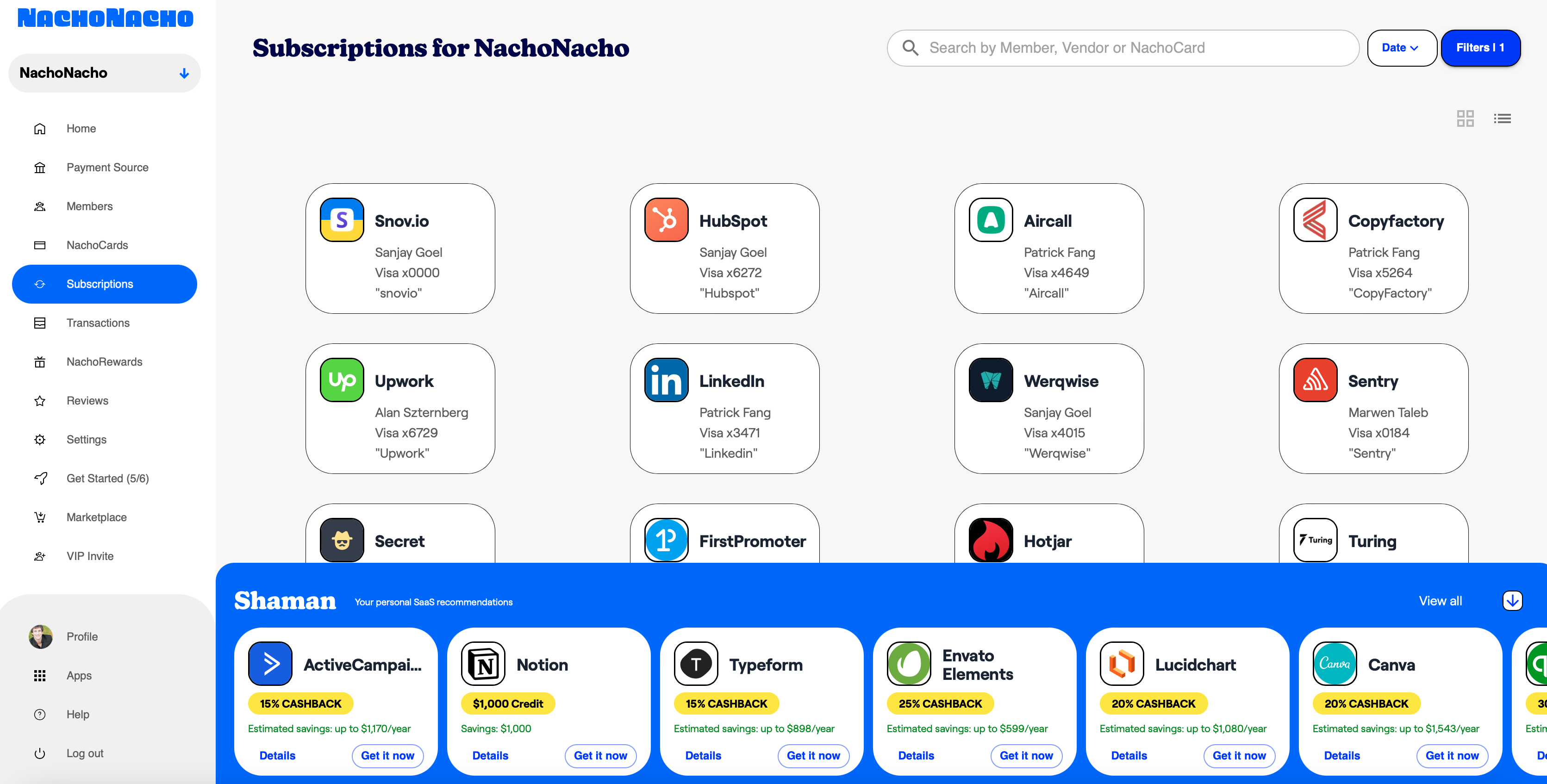
Task: Click the Hotjar flame icon
Action: pyautogui.click(x=990, y=540)
